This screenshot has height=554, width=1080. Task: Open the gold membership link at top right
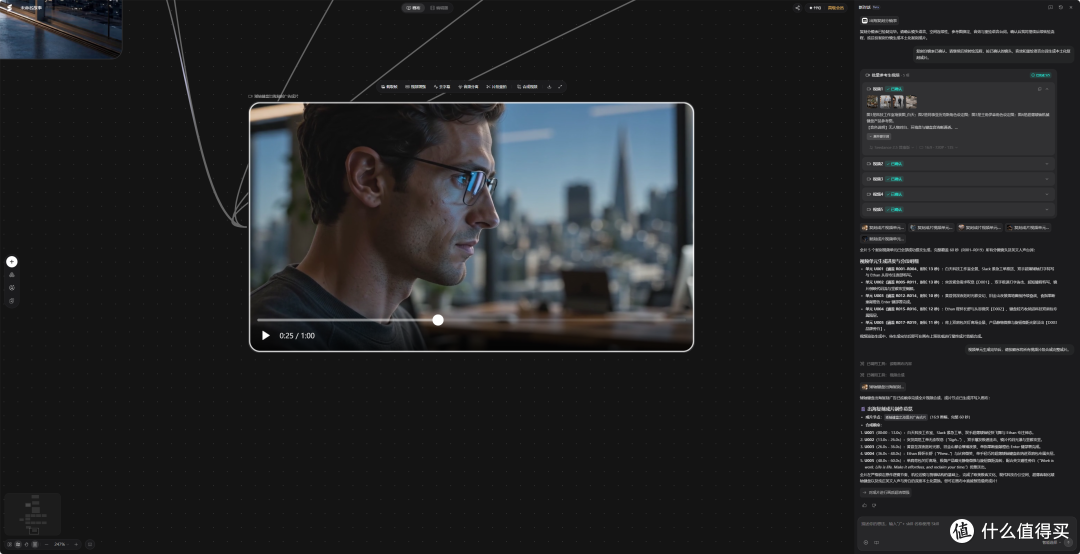point(835,8)
